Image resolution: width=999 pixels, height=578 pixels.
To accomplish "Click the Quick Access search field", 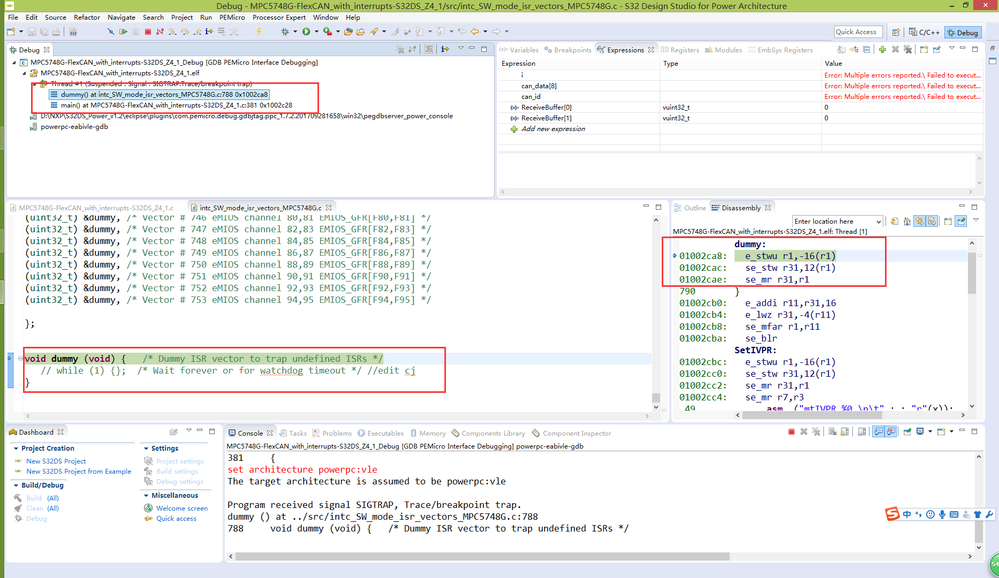I will (858, 32).
